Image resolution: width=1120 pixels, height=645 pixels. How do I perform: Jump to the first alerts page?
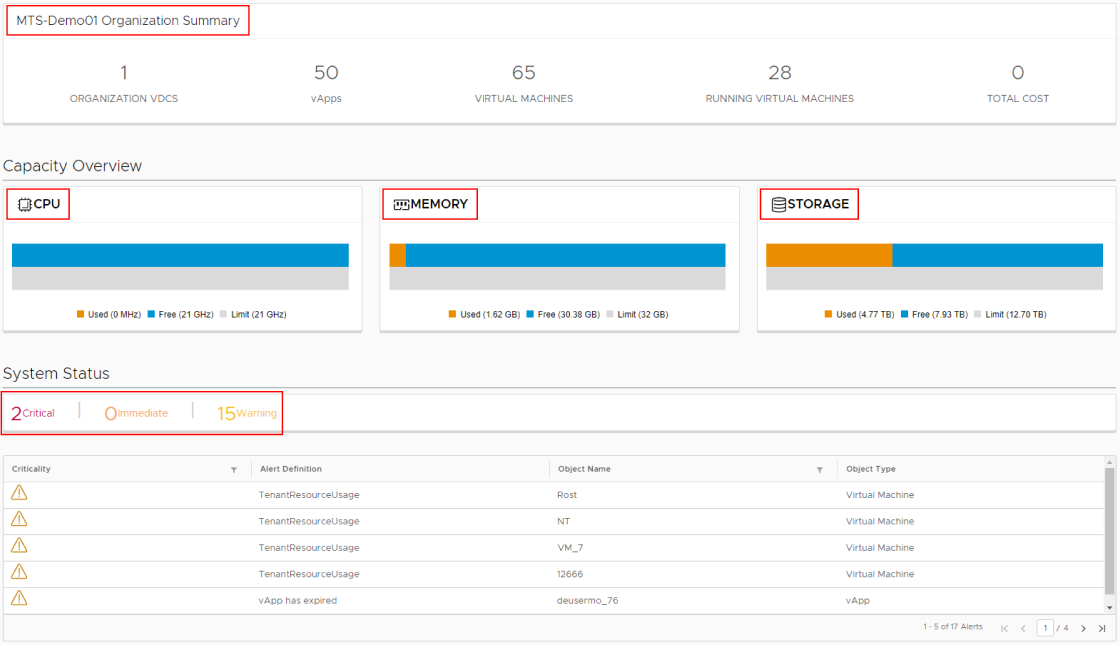pyautogui.click(x=1004, y=628)
